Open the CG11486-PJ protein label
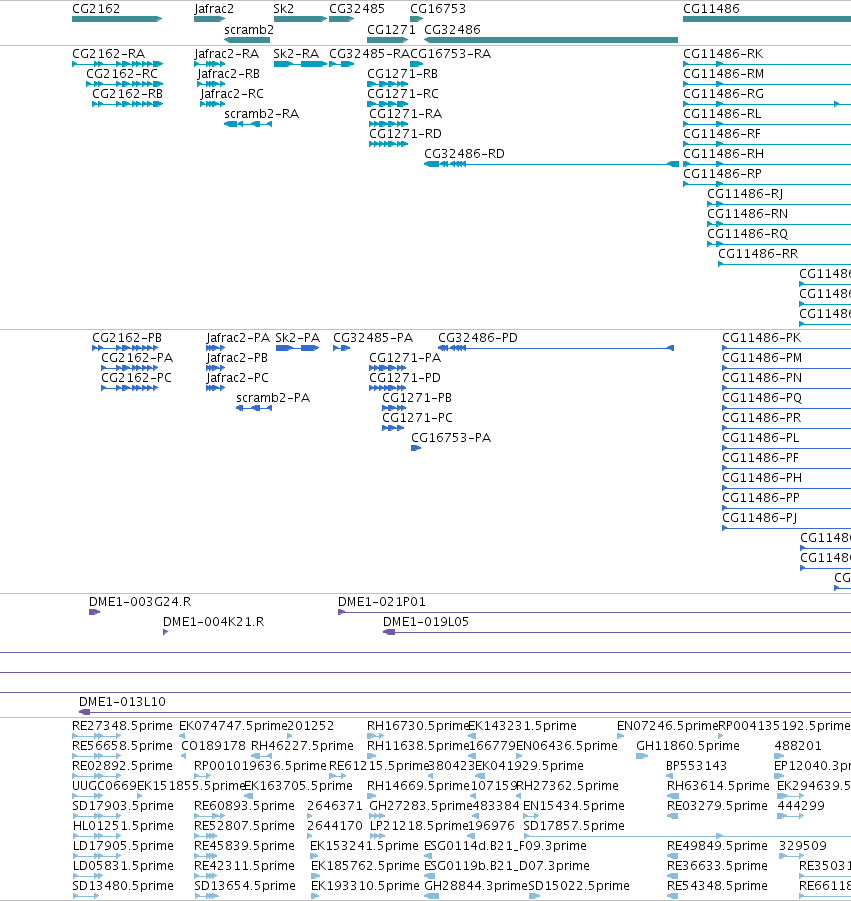Viewport: 851px width, 901px height. (760, 518)
